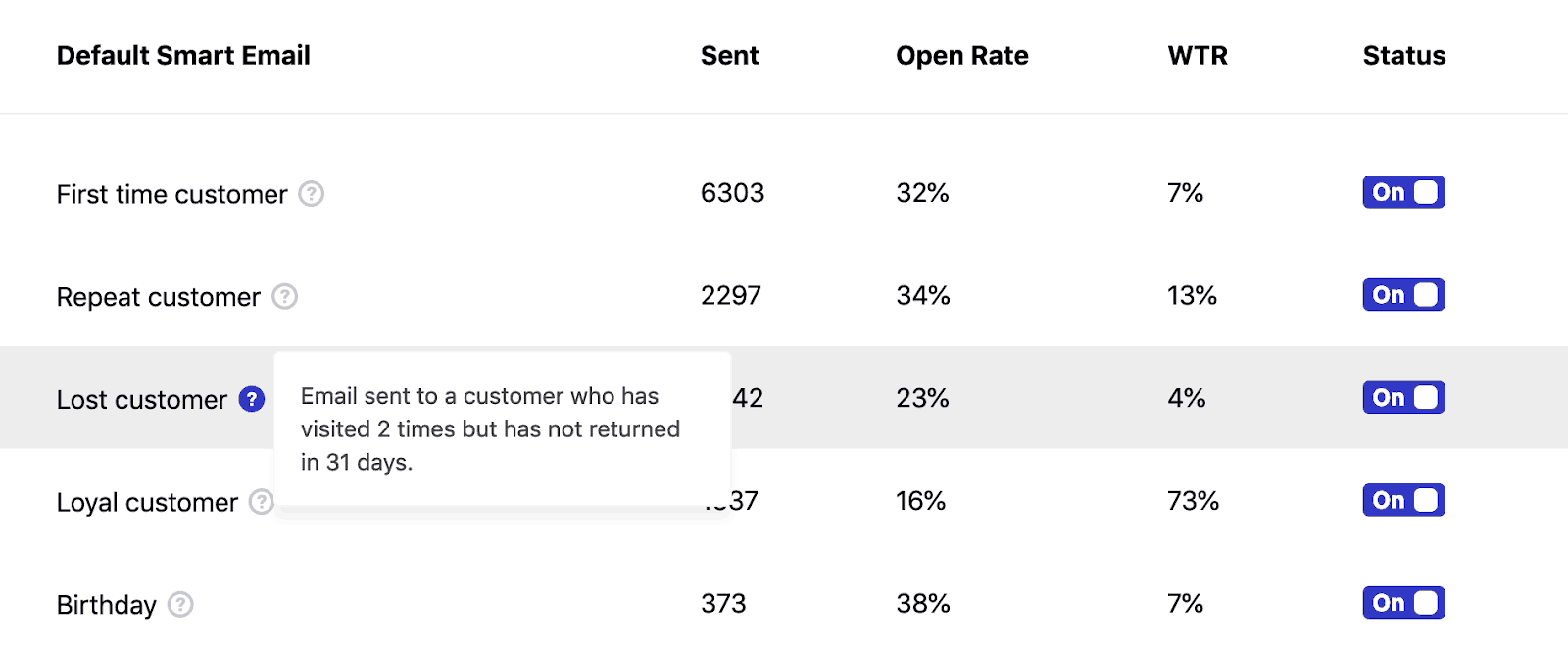Toggle off First time customer email status
The width and height of the screenshot is (1568, 654).
click(x=1403, y=192)
